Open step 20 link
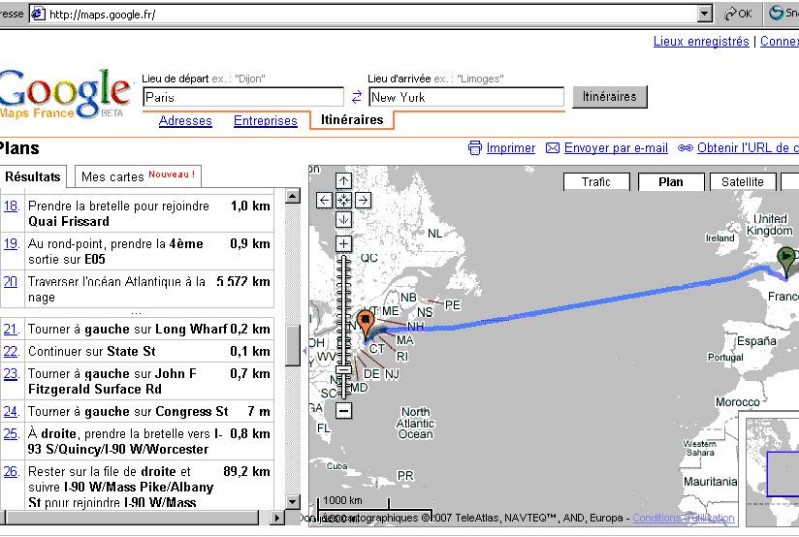 [x=11, y=281]
